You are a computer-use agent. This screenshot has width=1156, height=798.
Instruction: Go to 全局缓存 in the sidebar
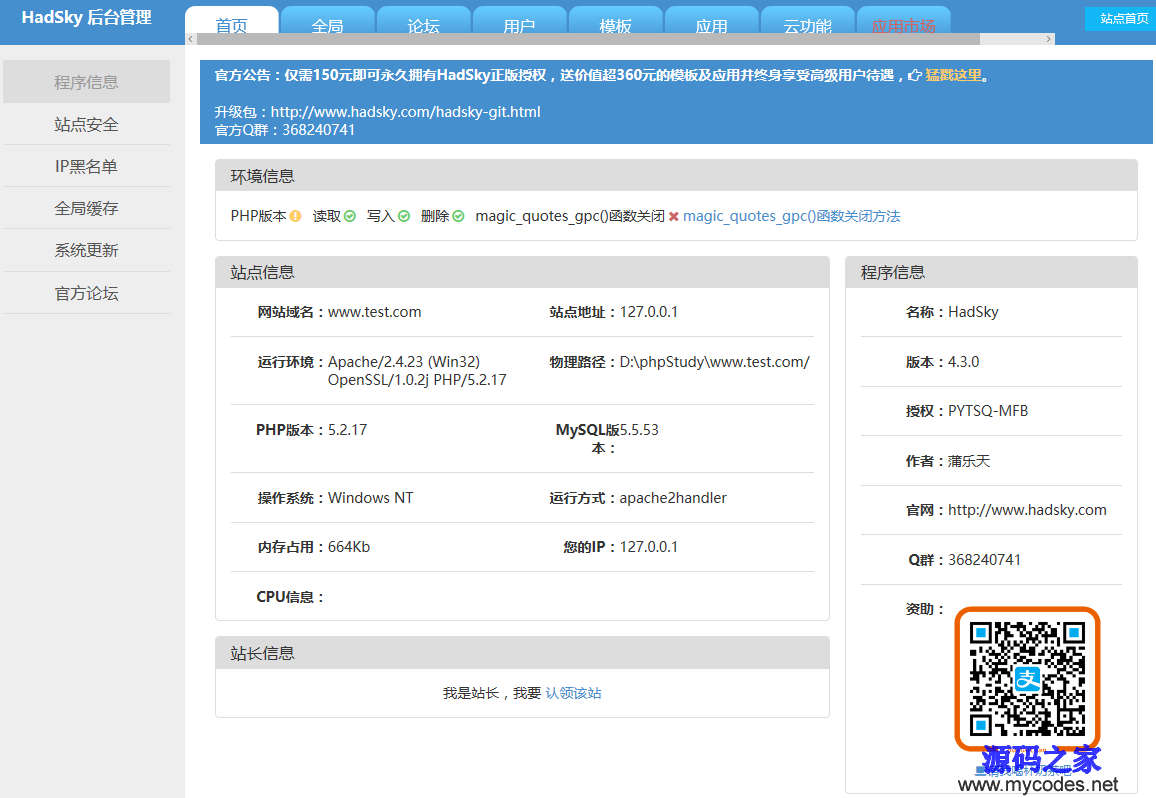86,208
